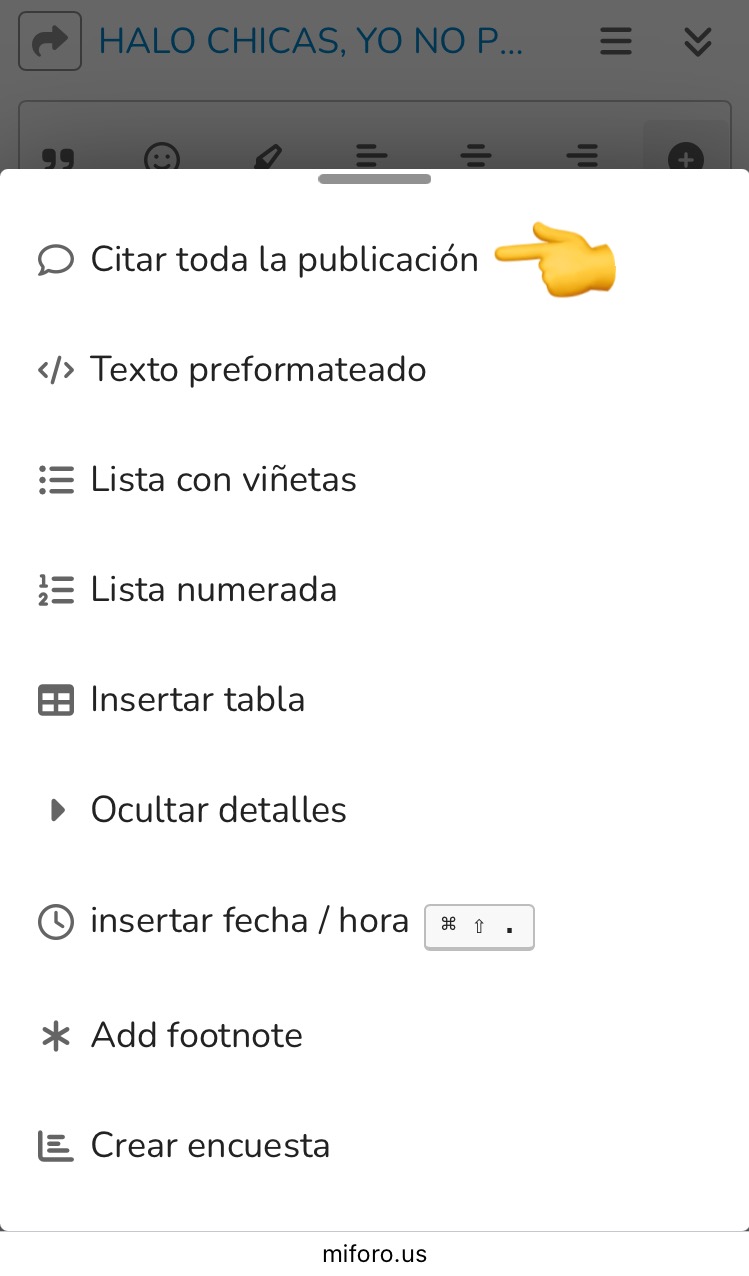
Task: Choose Citar toda la publicación
Action: coord(284,260)
